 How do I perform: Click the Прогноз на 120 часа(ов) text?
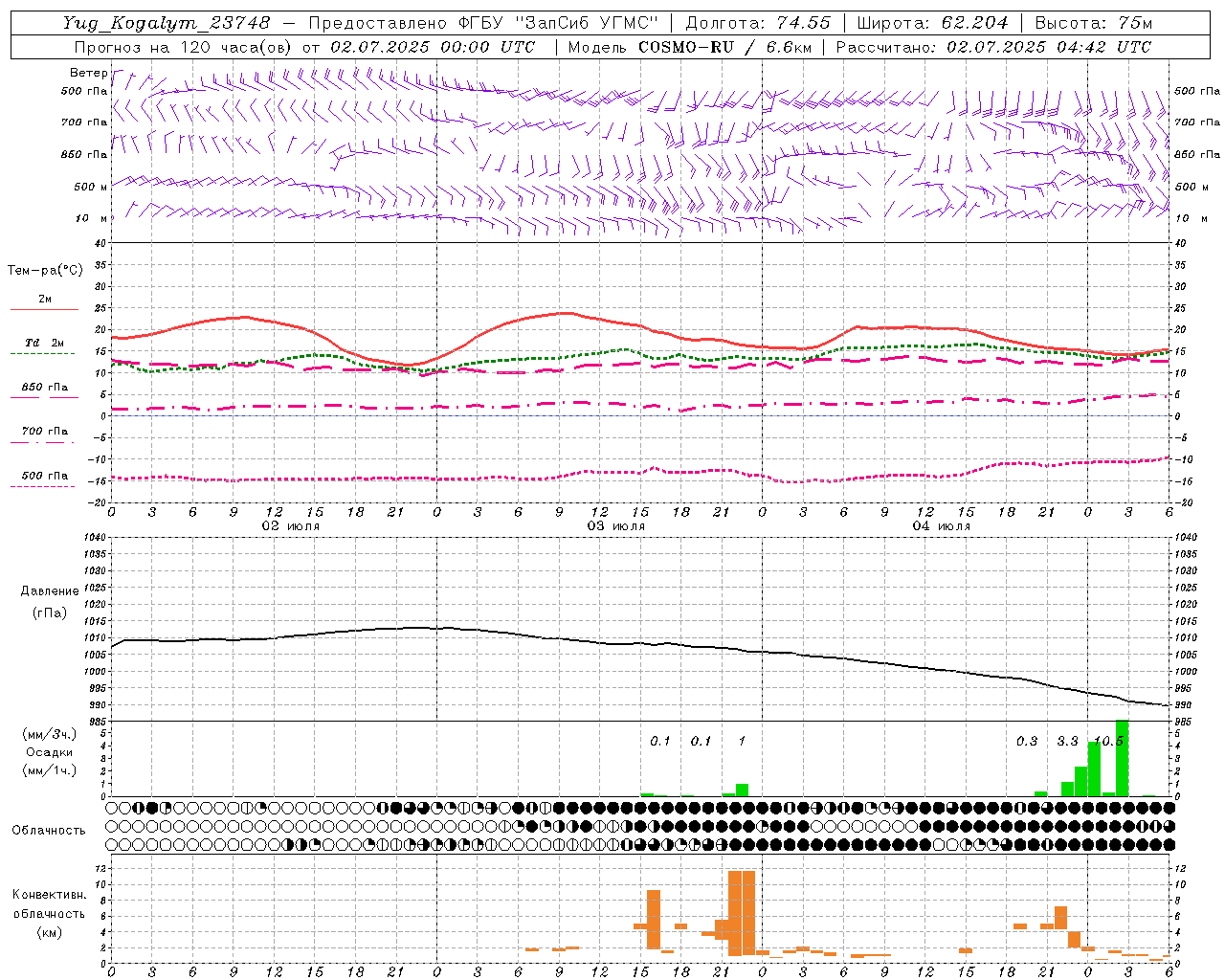pos(185,47)
